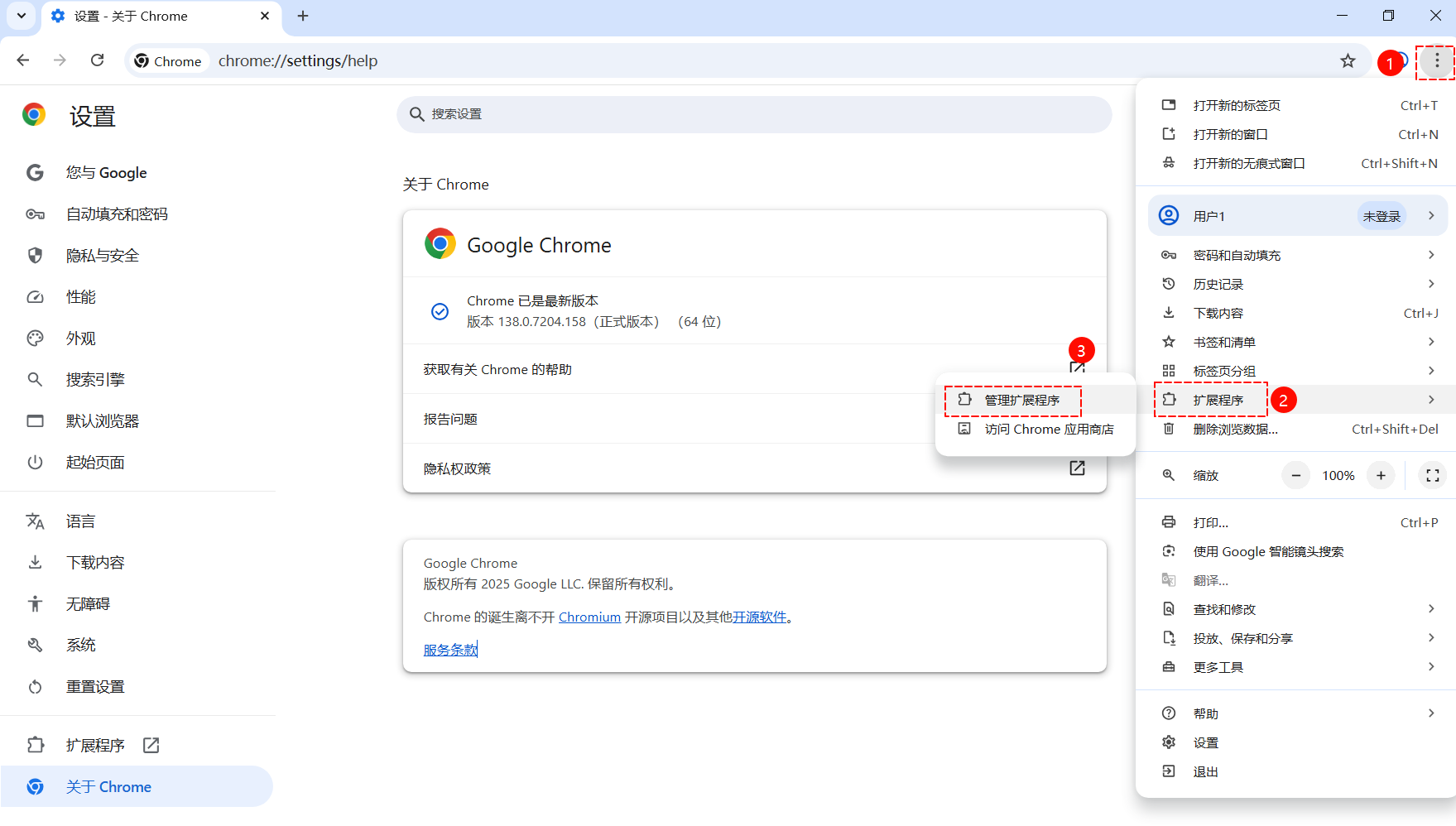1456x826 pixels.
Task: Open 获取有关 Chrome 的帮助 row
Action: [x=755, y=369]
